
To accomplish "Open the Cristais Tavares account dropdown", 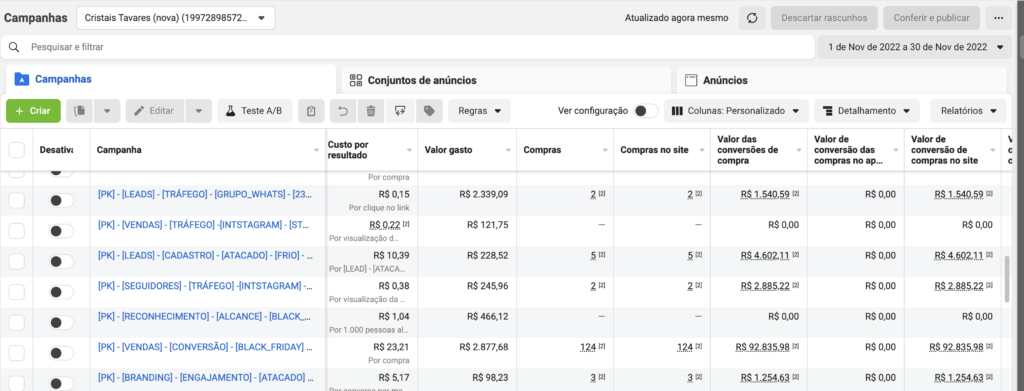I will tap(176, 18).
